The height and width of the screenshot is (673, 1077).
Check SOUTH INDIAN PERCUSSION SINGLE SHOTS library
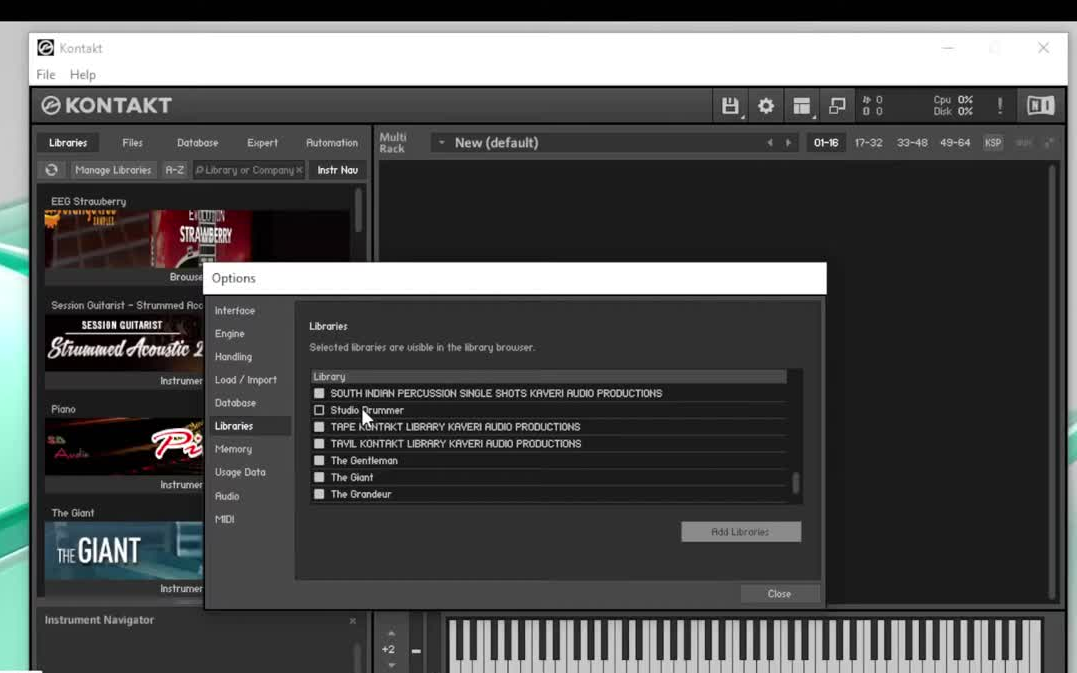(319, 393)
